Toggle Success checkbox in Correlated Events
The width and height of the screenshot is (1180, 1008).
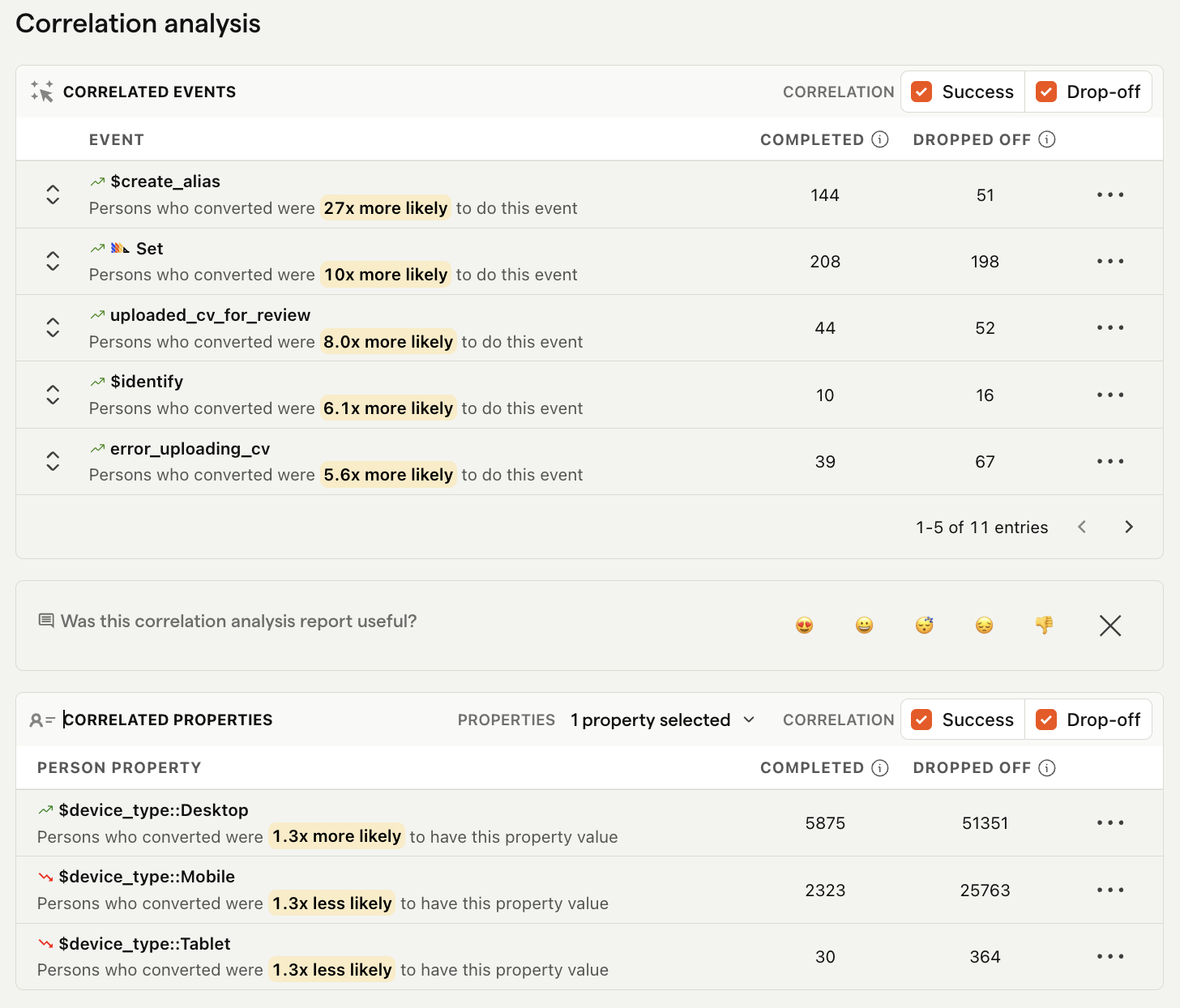pos(921,92)
